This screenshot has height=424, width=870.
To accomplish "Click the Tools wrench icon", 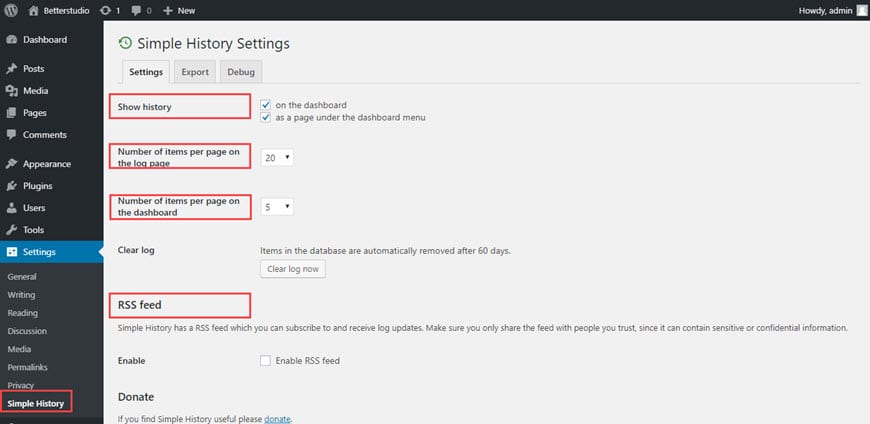I will click(x=12, y=230).
